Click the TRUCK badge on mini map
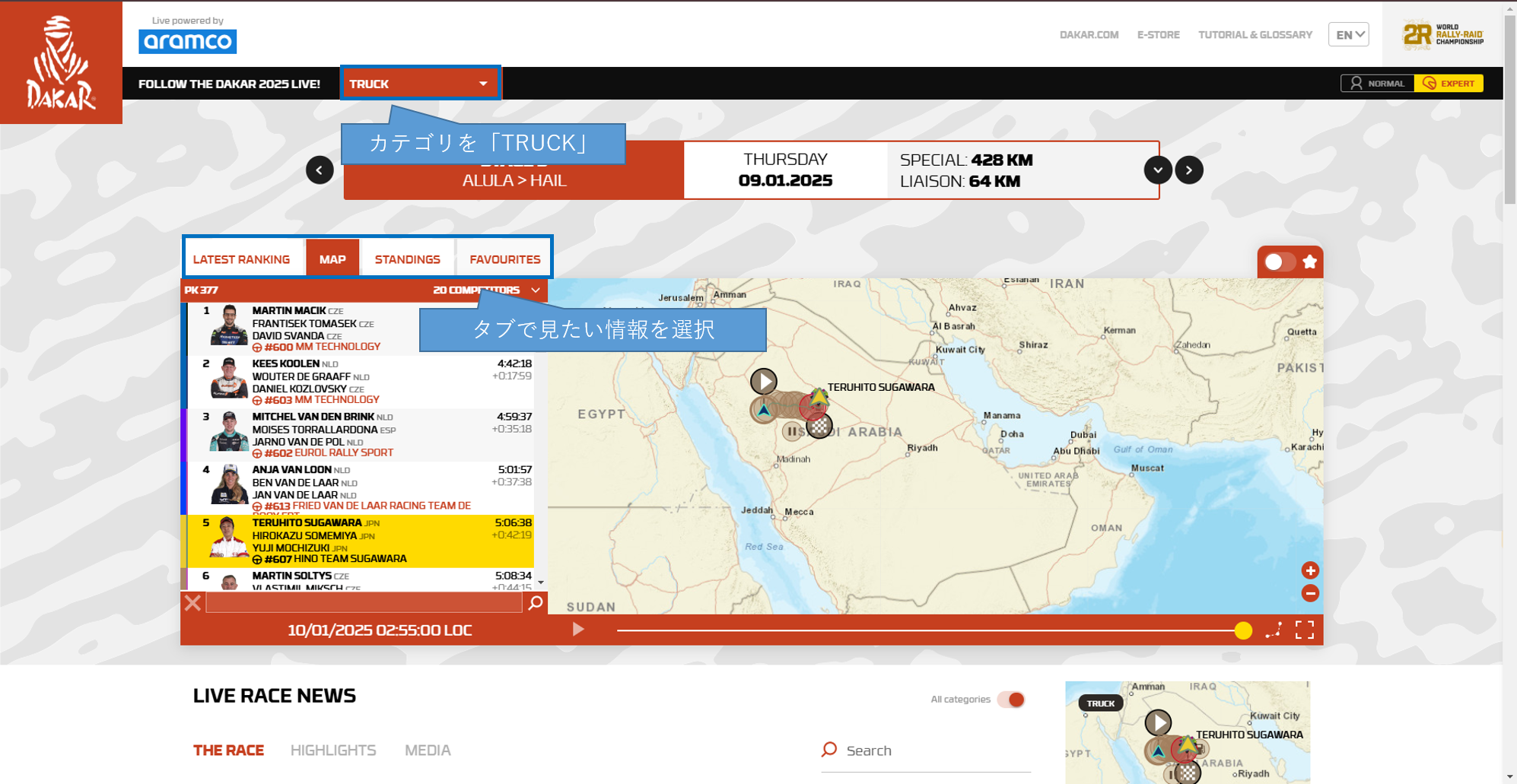Viewport: 1517px width, 784px height. coord(1101,703)
